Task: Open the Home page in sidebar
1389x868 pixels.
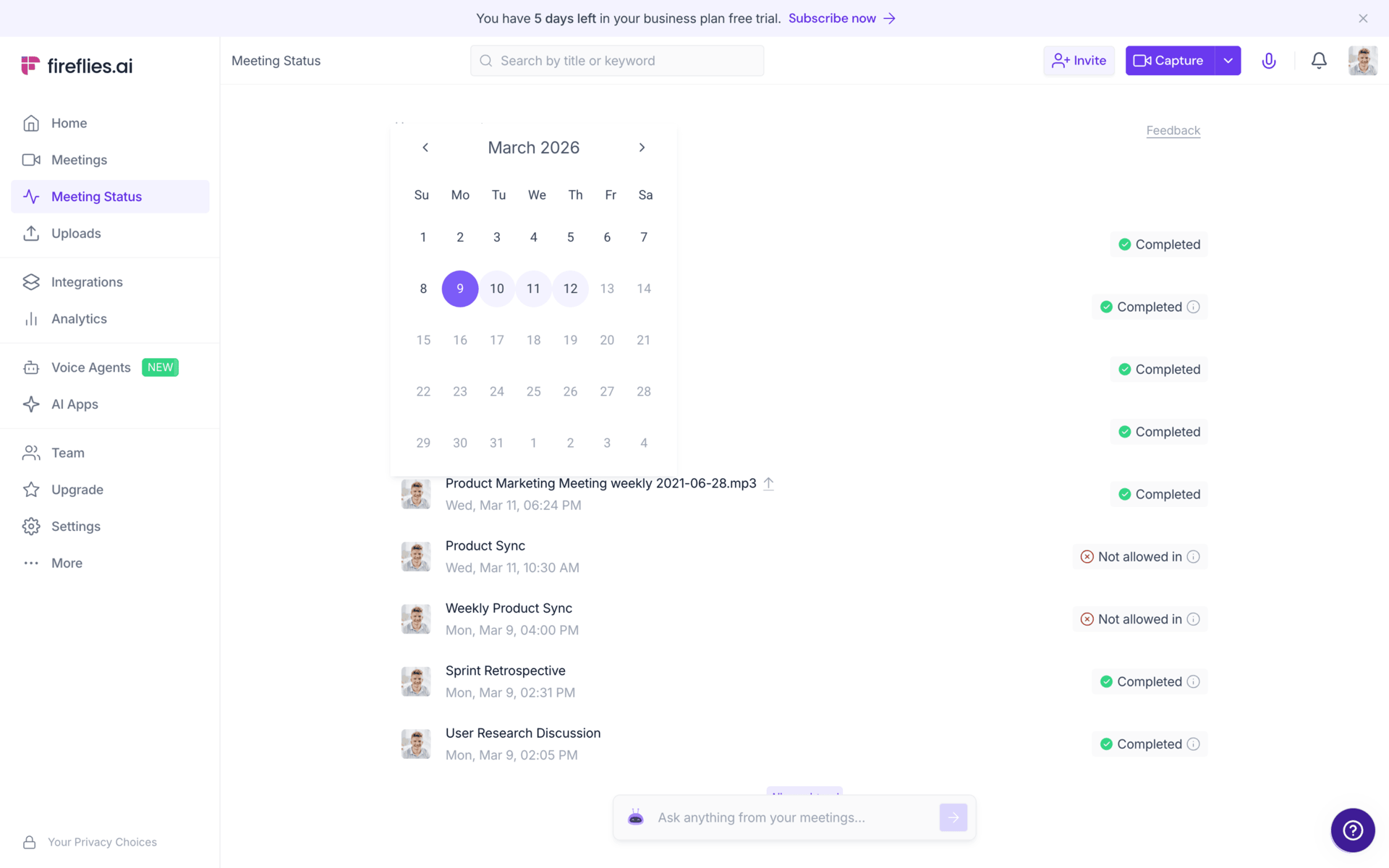Action: pyautogui.click(x=110, y=123)
